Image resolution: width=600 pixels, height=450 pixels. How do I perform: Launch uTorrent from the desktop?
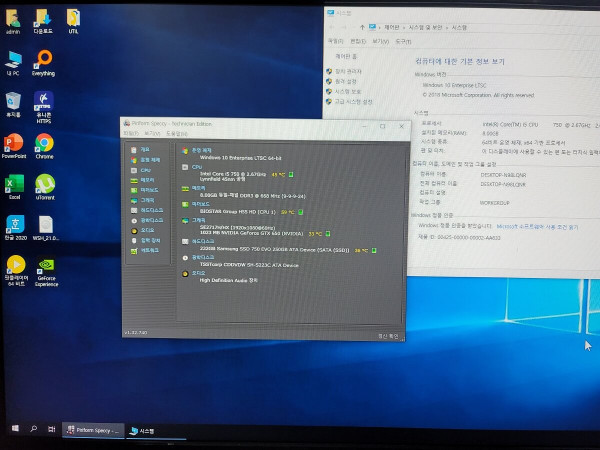[x=45, y=187]
